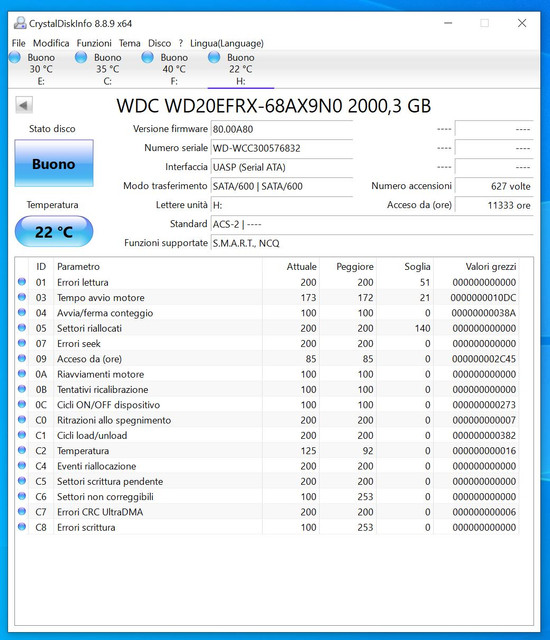
Task: Click the Versione firmware field 80.00A80
Action: click(x=282, y=129)
